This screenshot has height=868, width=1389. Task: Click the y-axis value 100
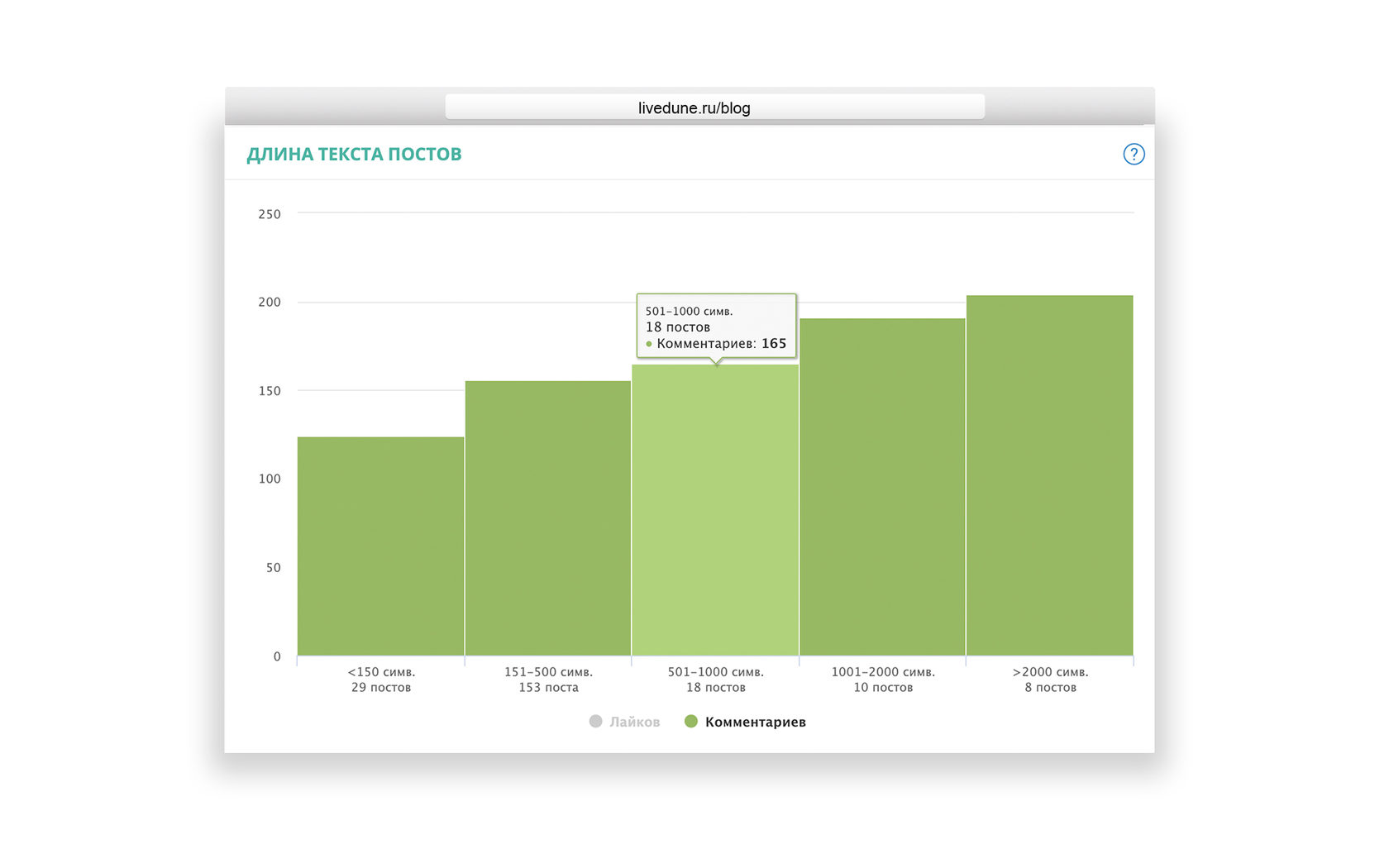coord(270,479)
